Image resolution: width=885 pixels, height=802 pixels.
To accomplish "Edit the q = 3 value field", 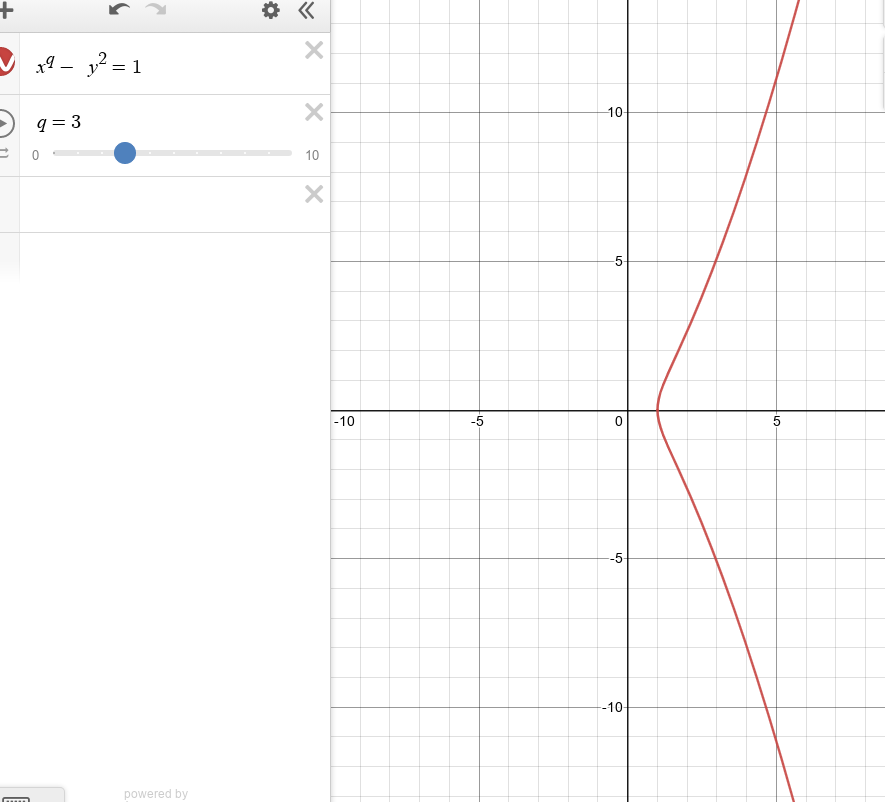I will click(x=59, y=122).
